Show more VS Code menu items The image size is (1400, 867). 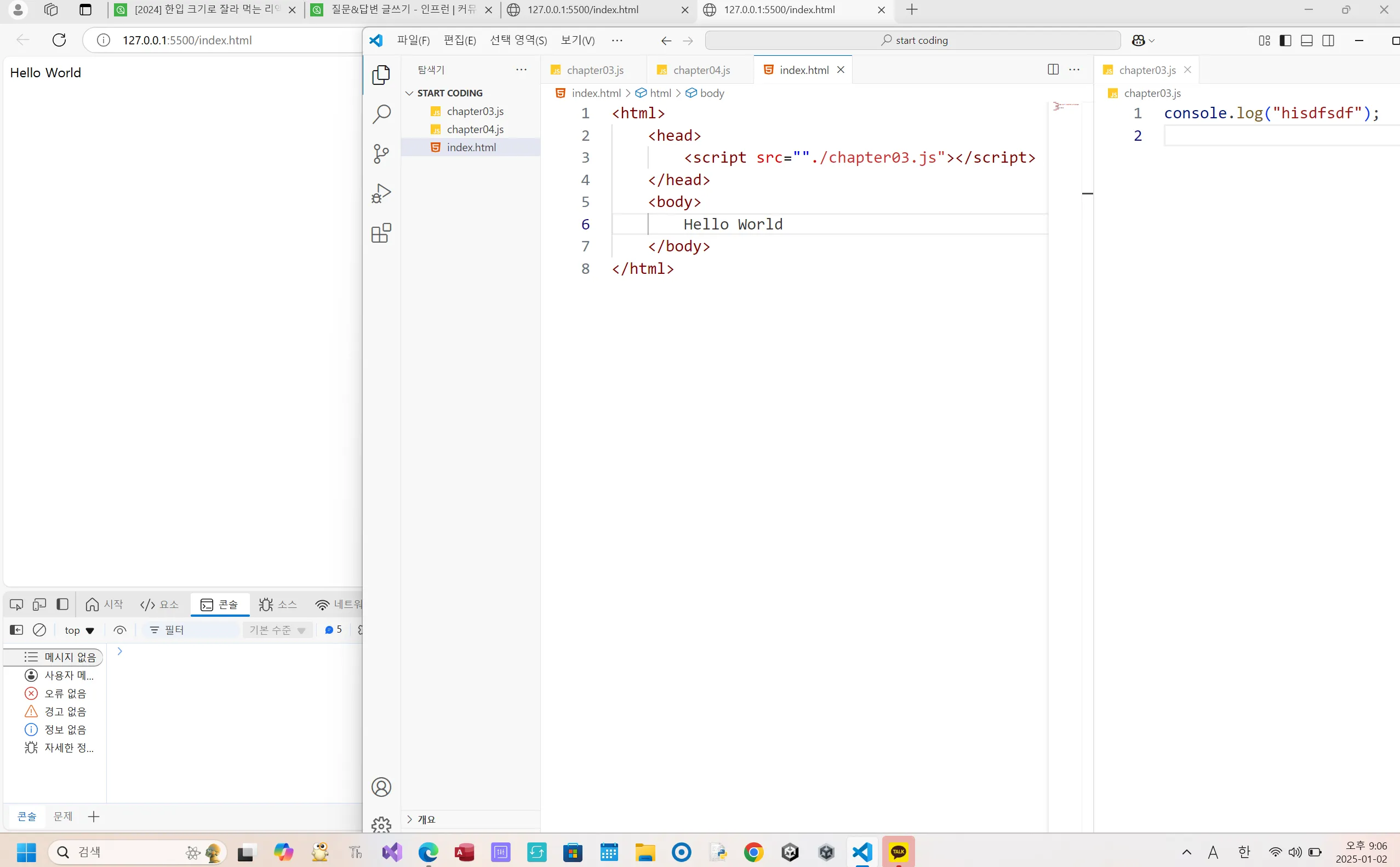coord(616,40)
